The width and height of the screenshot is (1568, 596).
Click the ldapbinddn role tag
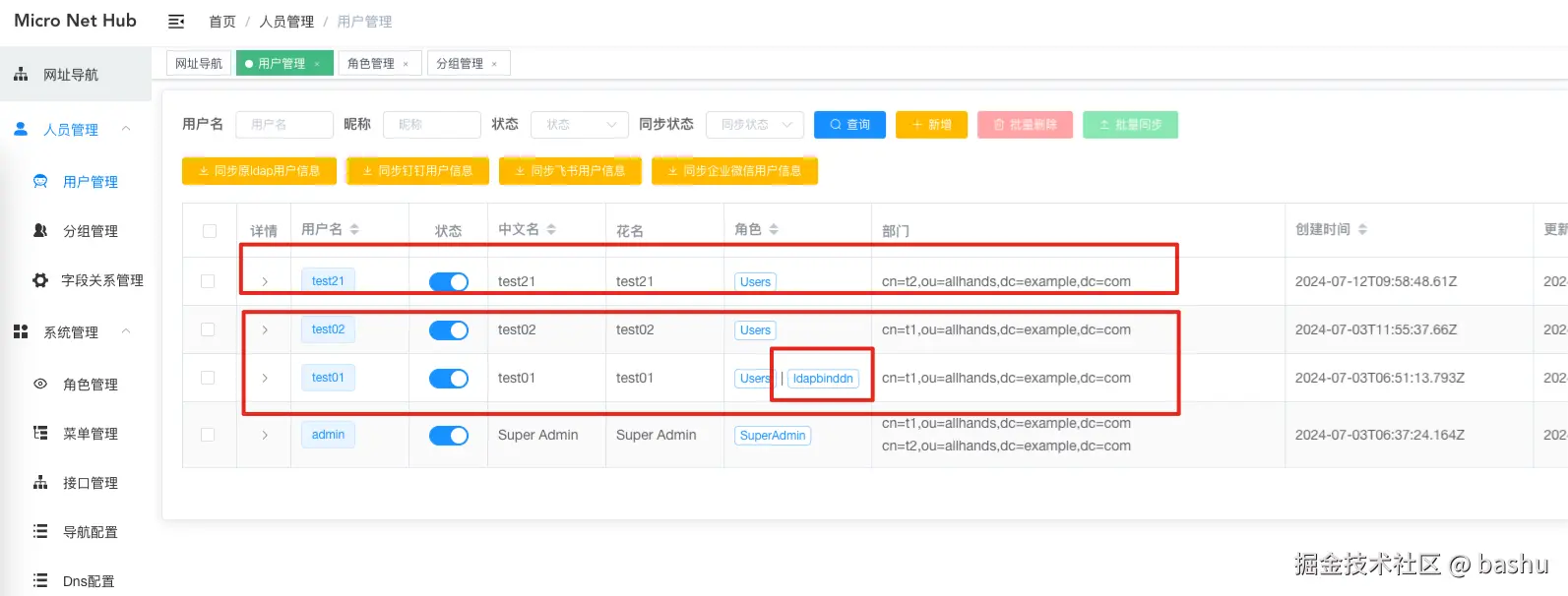coord(823,379)
